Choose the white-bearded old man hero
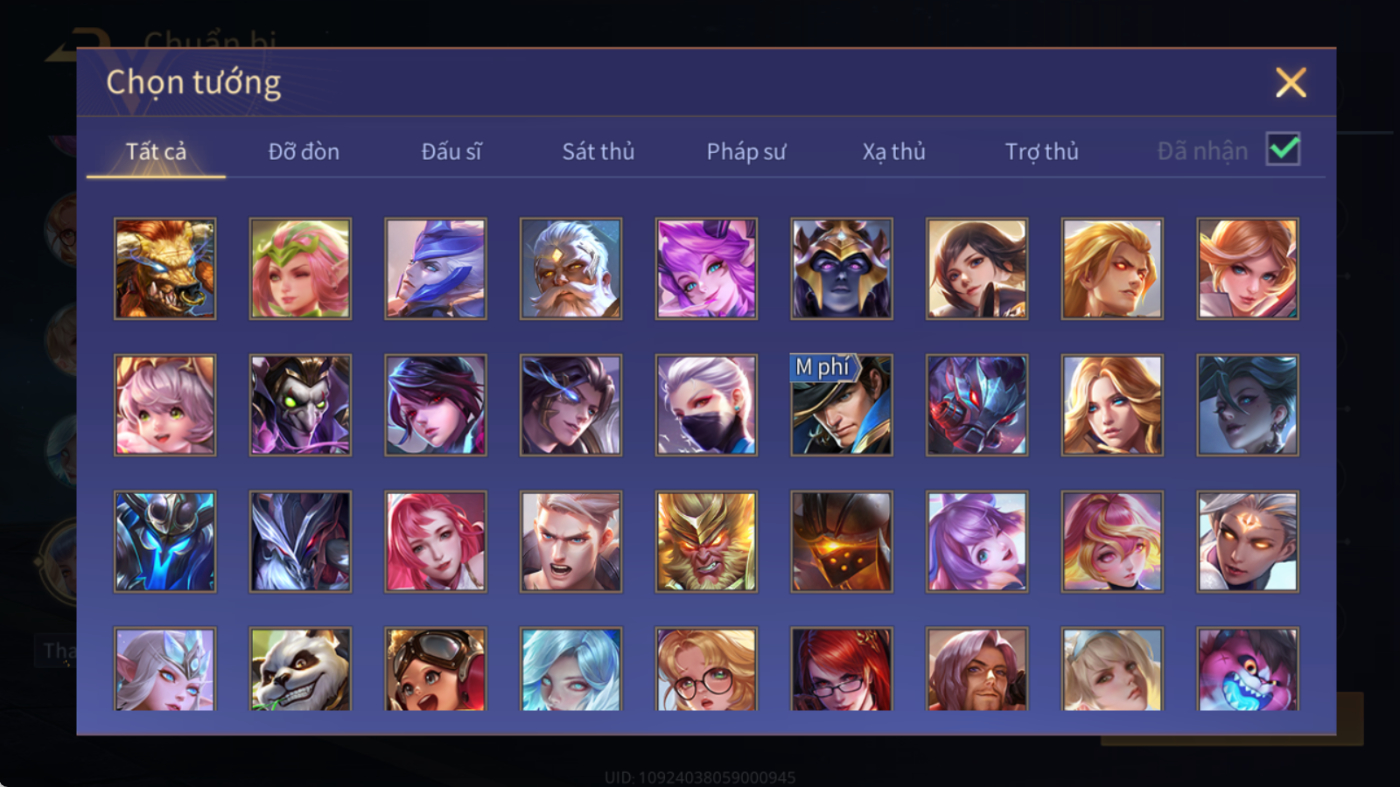Viewport: 1400px width, 787px height. pos(571,269)
